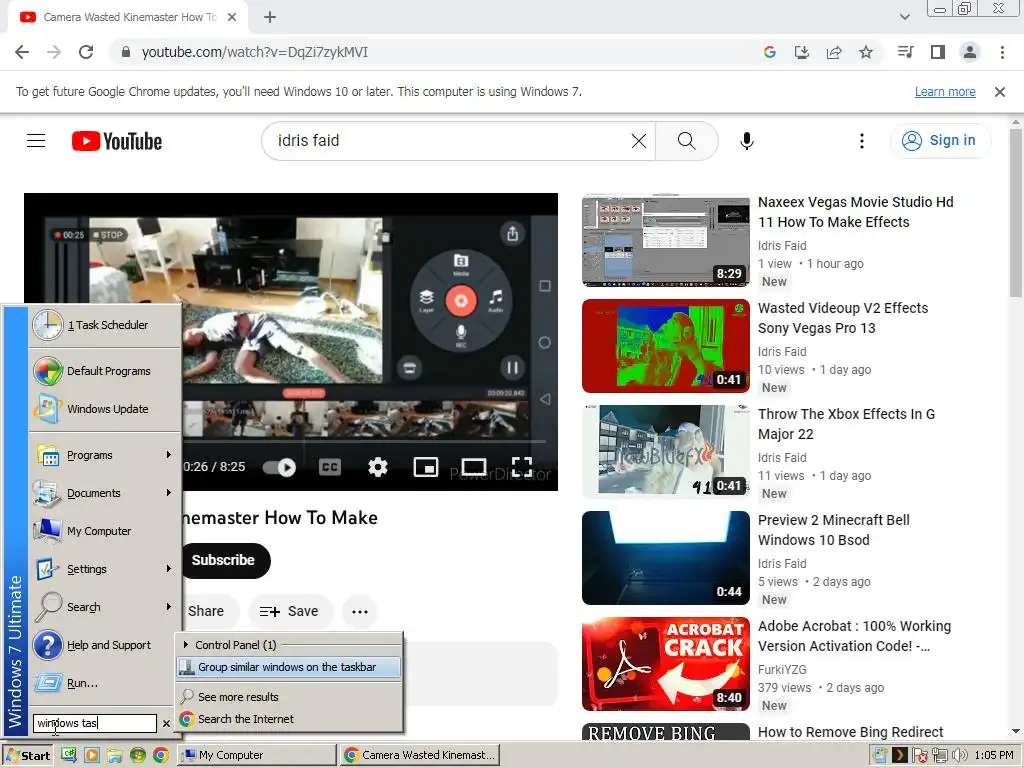The width and height of the screenshot is (1024, 768).
Task: Open Default Programs from Start menu
Action: pos(104,371)
